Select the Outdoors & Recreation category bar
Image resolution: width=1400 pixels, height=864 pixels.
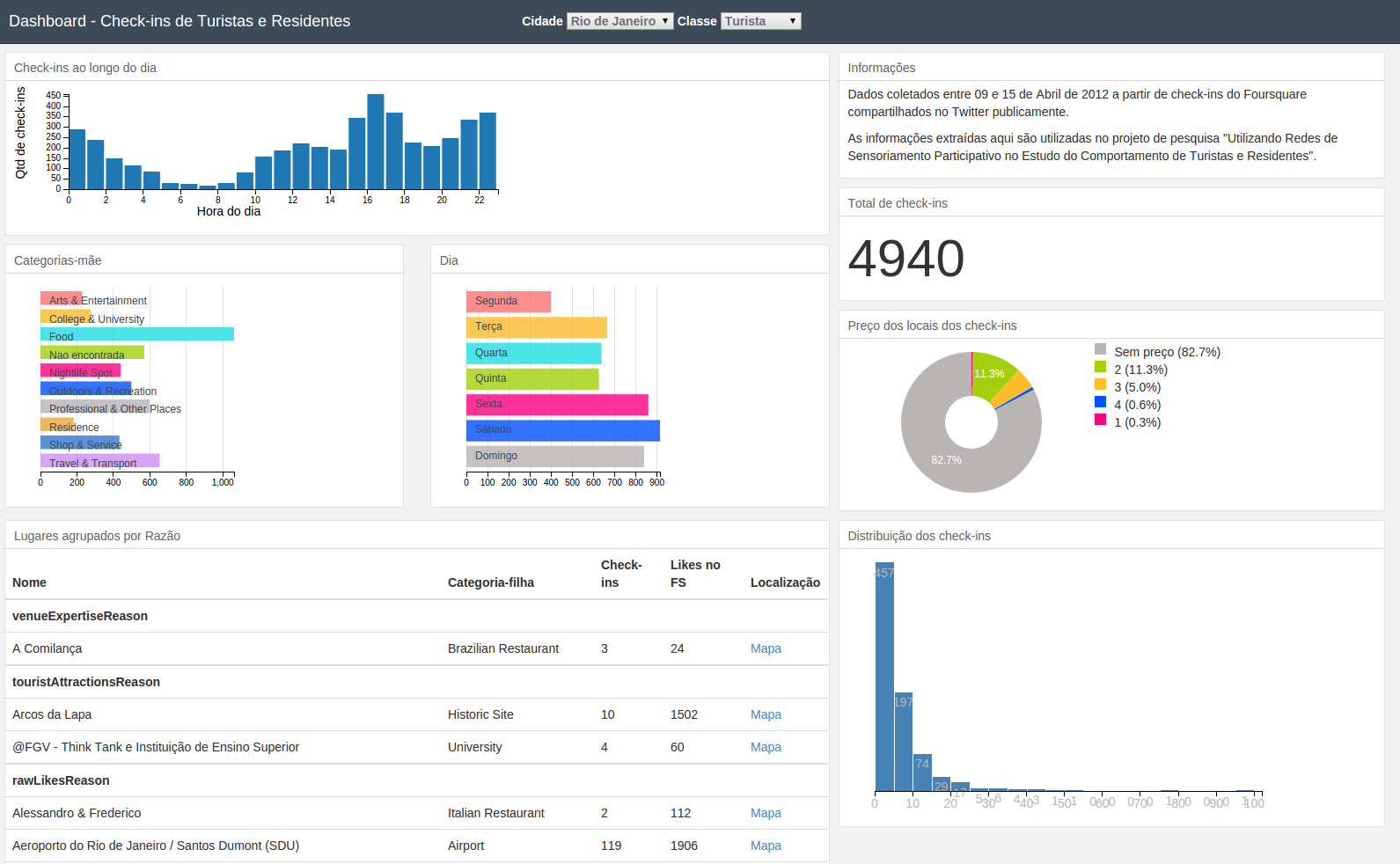85,389
